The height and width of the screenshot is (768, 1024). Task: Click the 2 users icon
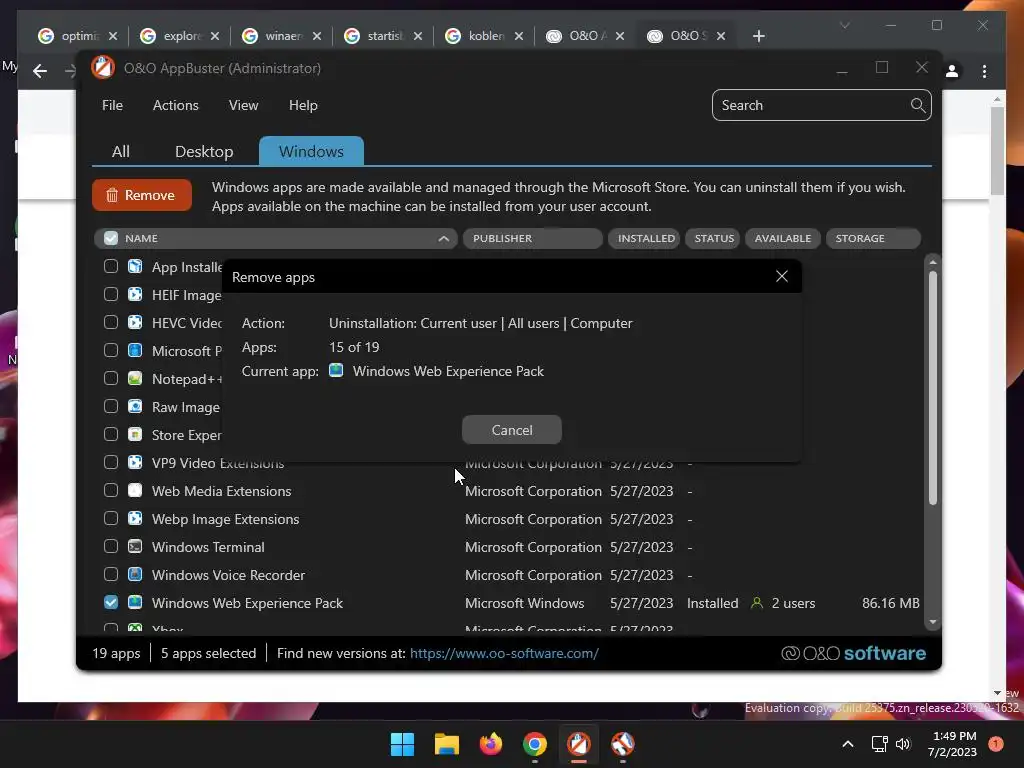pos(757,603)
